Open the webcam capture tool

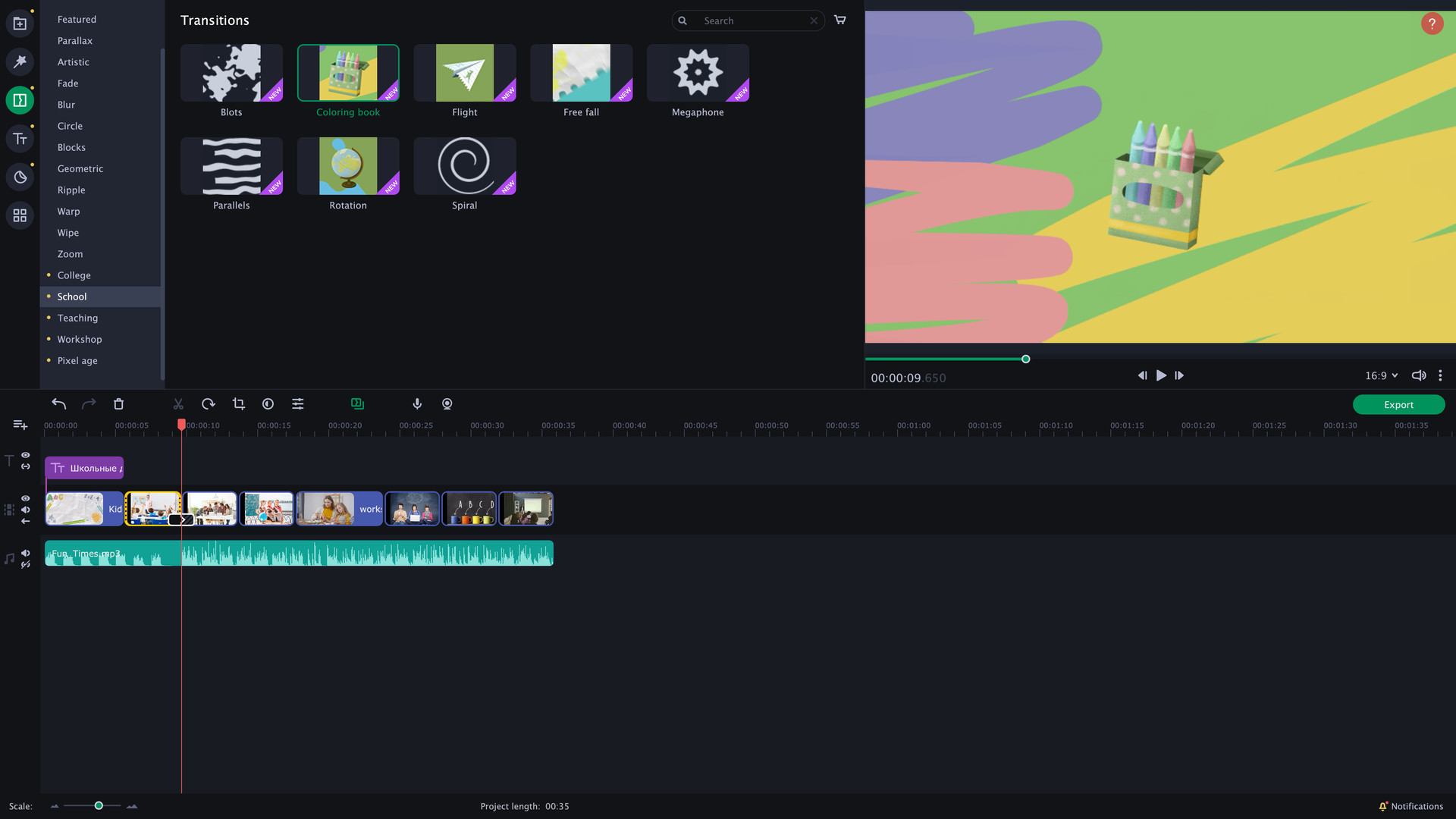(x=447, y=403)
